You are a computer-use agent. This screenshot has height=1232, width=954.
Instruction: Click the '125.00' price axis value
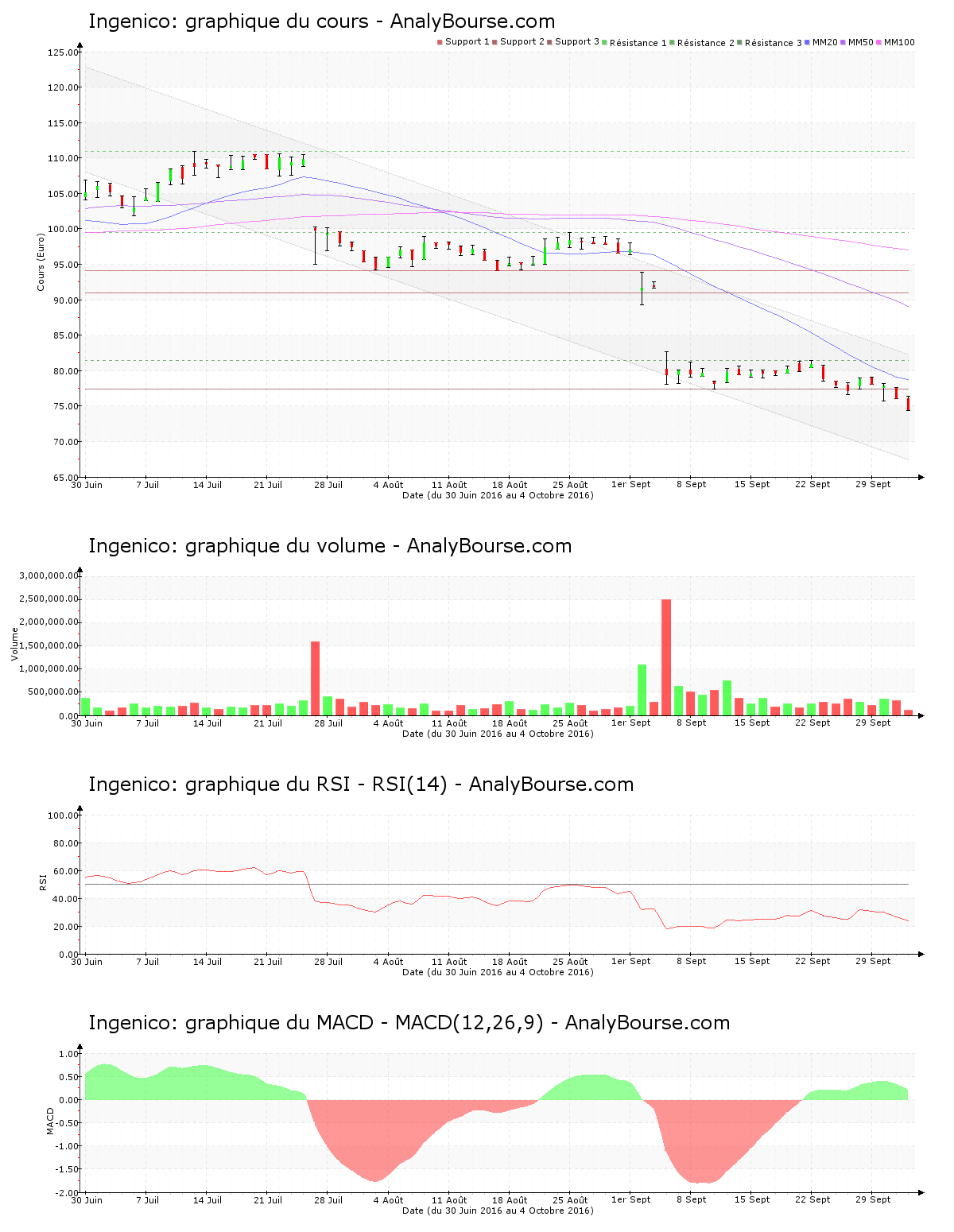pos(64,53)
